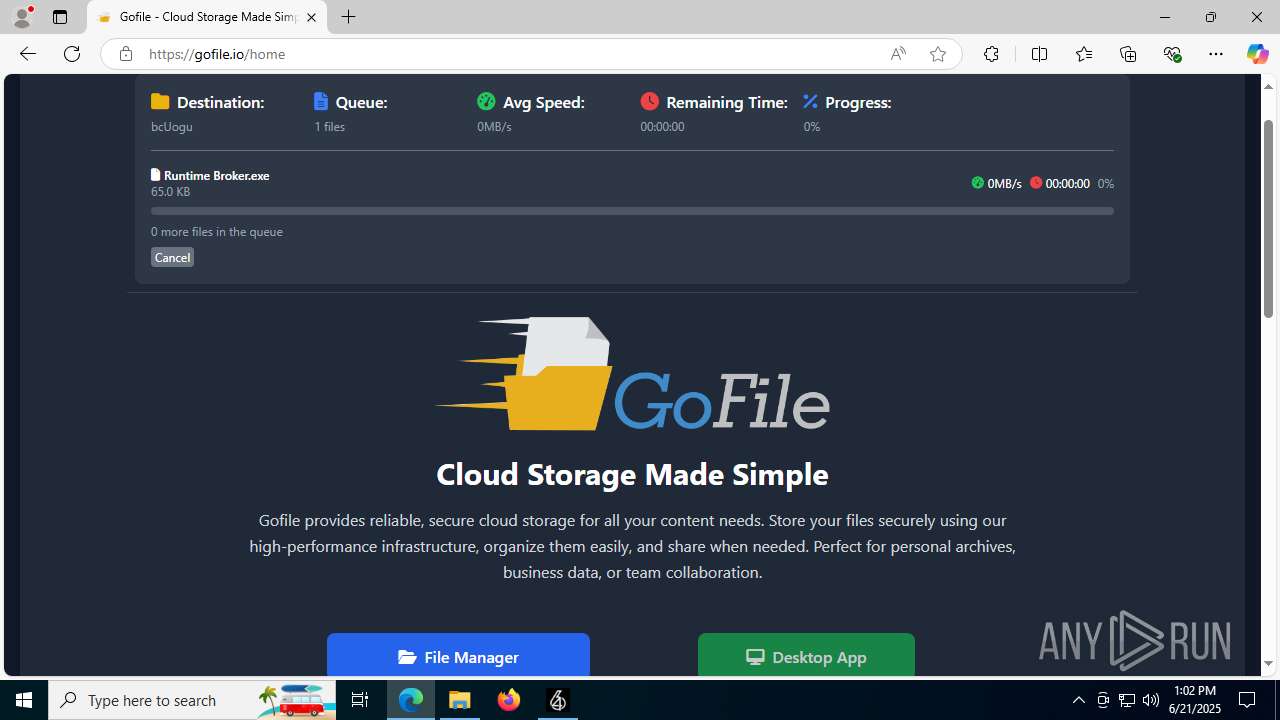
Task: Open Read aloud in address bar
Action: (898, 54)
